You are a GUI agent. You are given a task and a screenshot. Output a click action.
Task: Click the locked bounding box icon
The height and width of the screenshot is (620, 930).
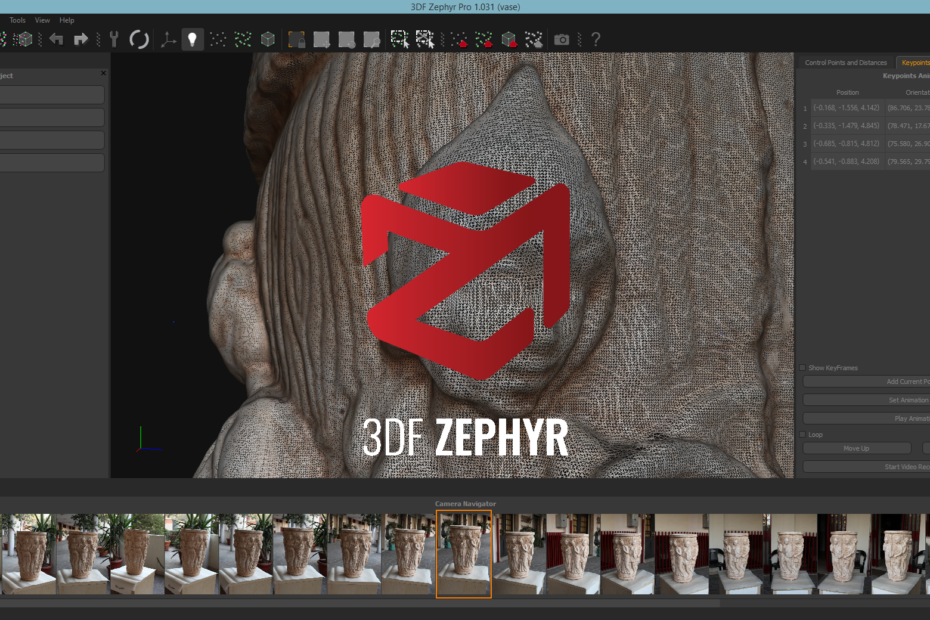coord(297,40)
